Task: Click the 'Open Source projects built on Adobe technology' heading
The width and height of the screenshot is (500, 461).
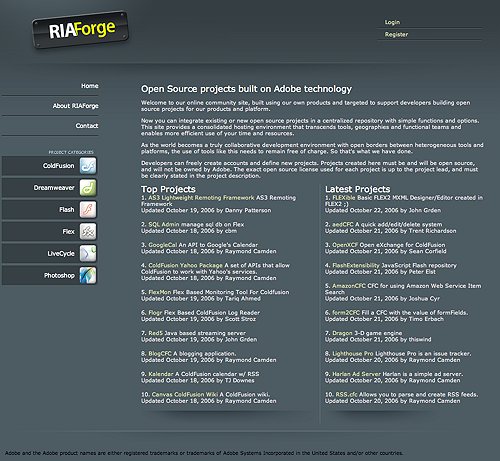Action: (246, 89)
